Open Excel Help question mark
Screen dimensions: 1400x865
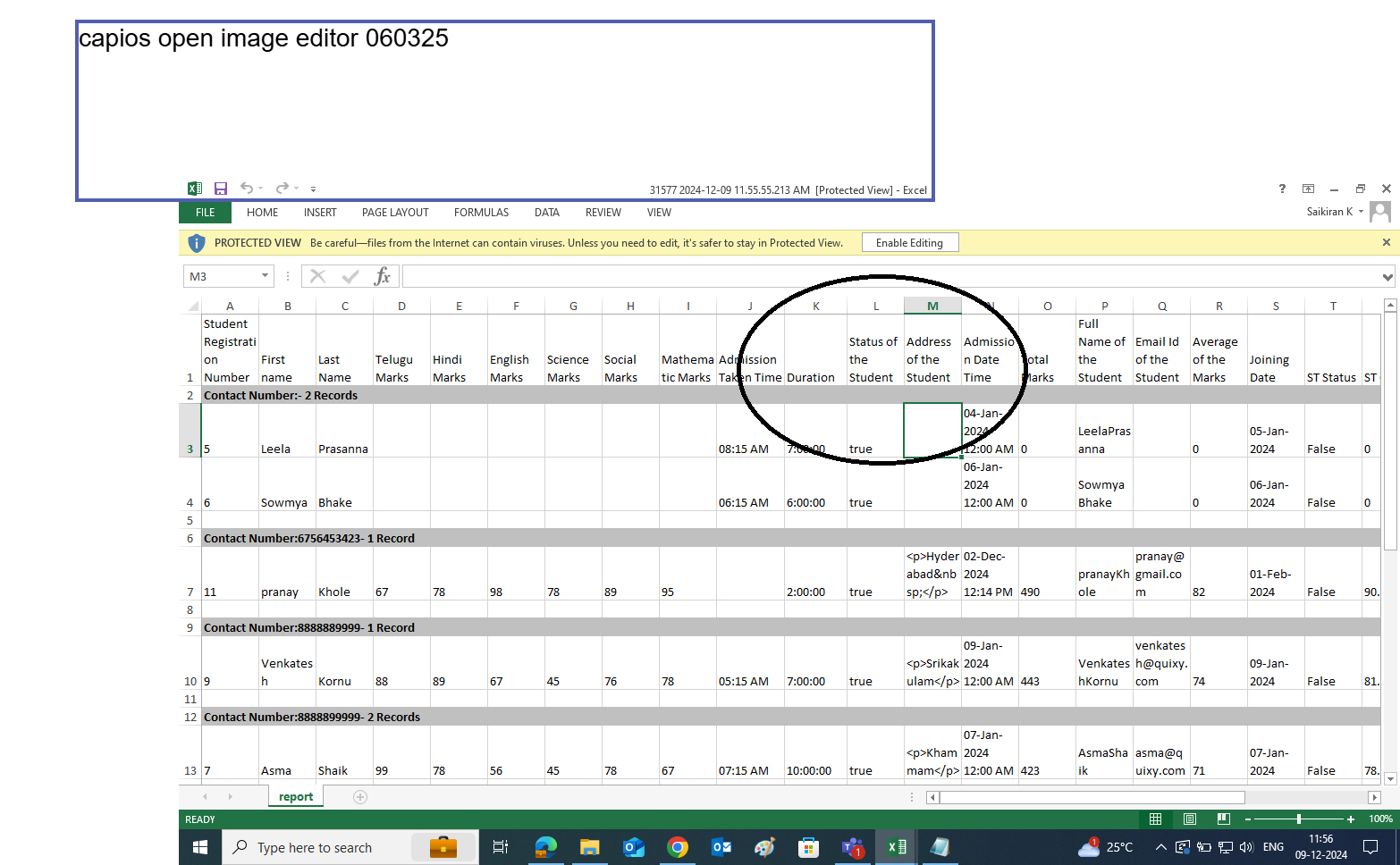(1282, 189)
